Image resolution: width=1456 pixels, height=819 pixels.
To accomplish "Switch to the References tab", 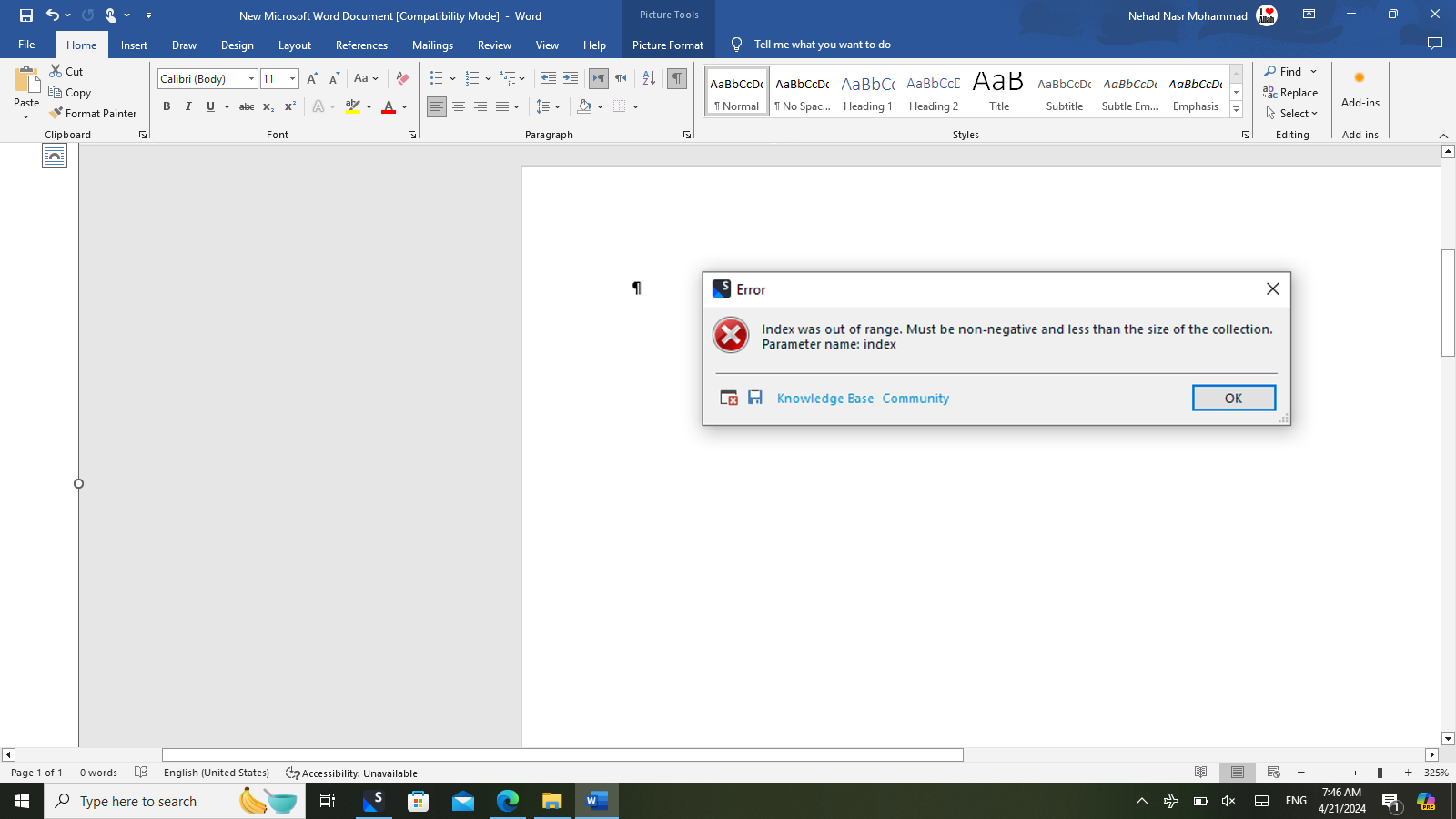I will (x=361, y=45).
